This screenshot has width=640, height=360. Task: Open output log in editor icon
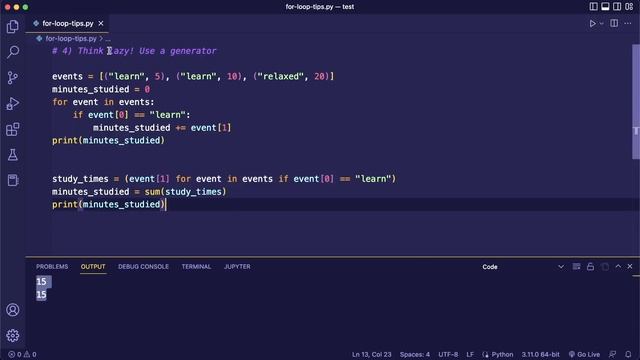[605, 267]
